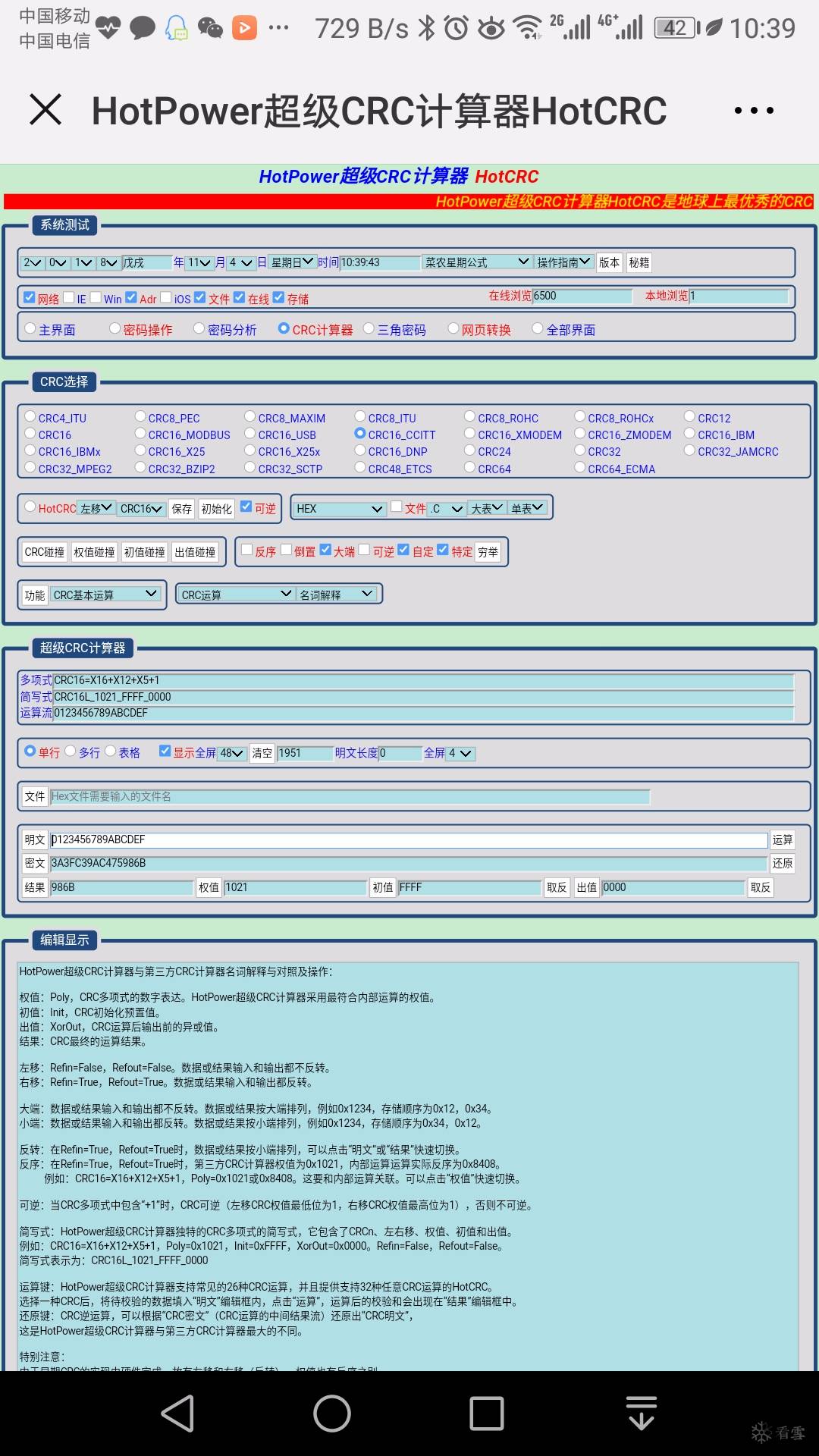Open the 名词解释 dropdown
Viewport: 819px width, 1456px height.
point(337,595)
